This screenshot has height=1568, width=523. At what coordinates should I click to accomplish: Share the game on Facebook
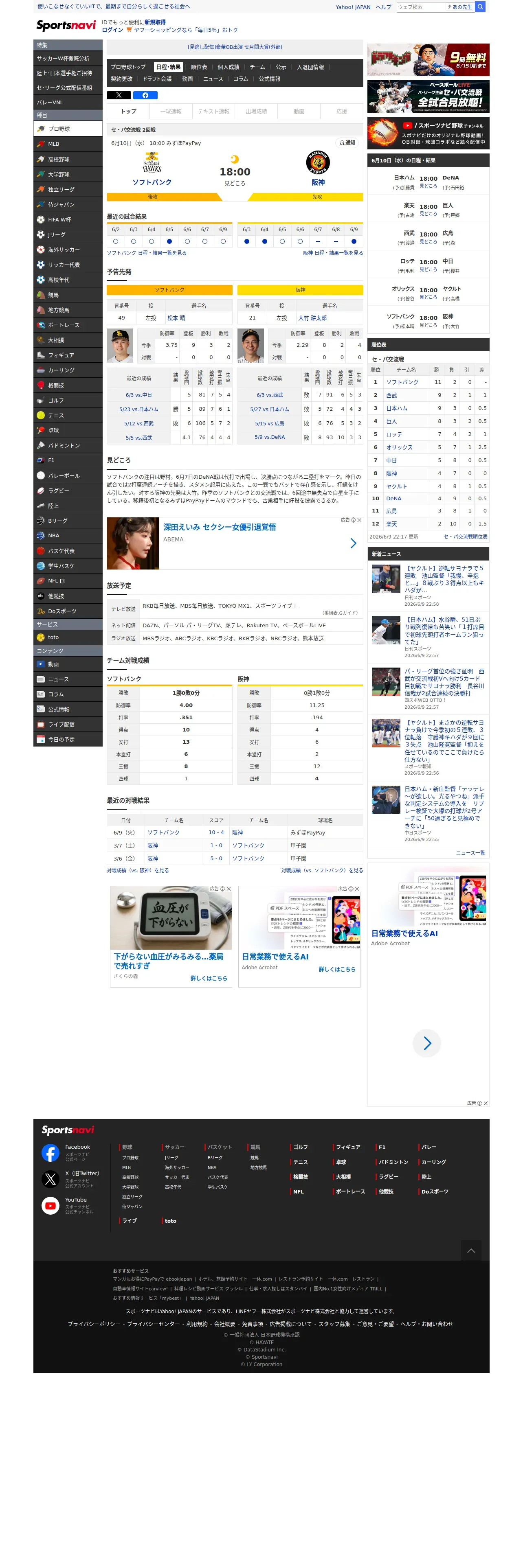point(145,95)
